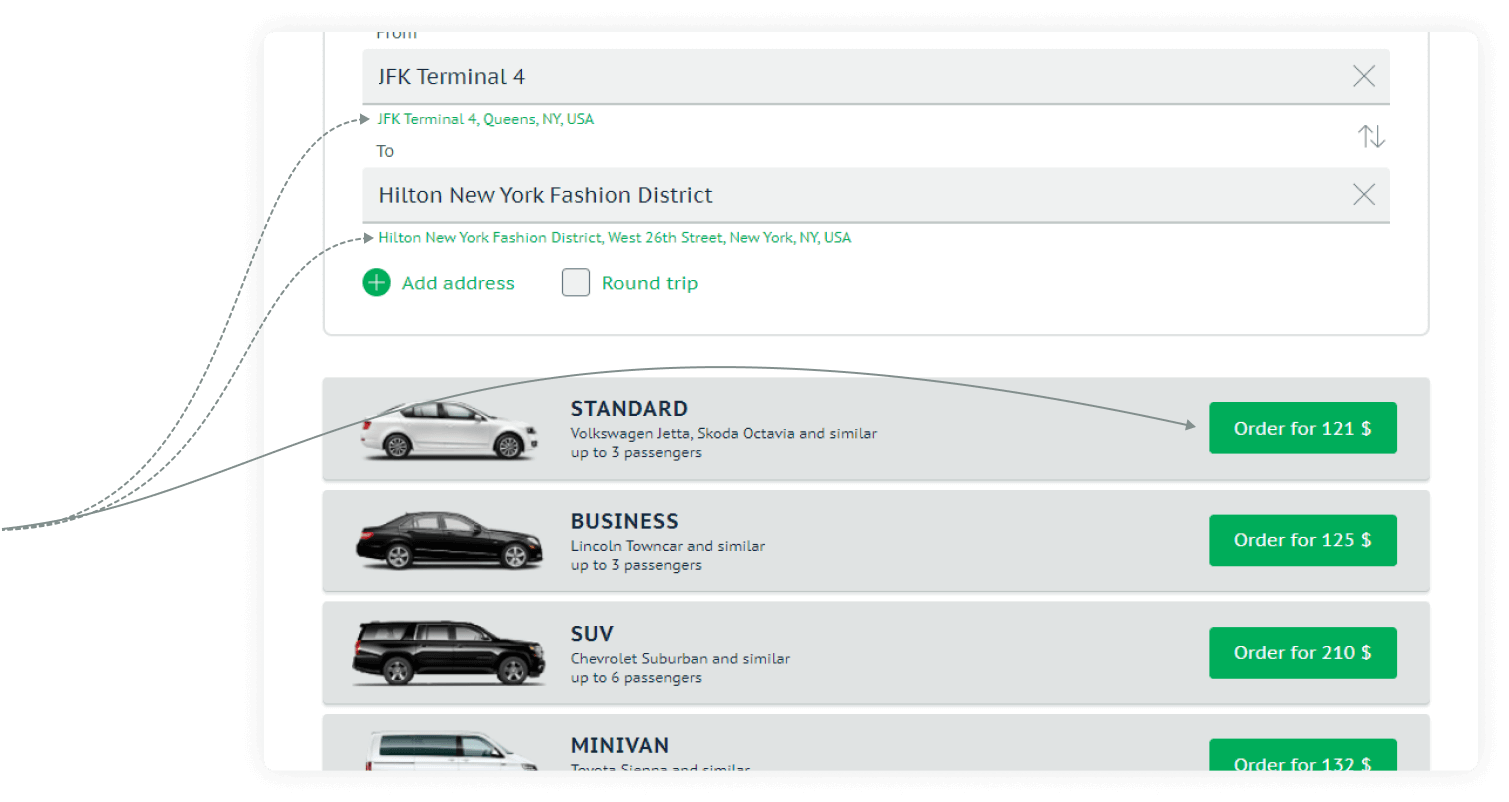Order the MINIVAN for 132 $
This screenshot has width=1509, height=802.
1302,763
